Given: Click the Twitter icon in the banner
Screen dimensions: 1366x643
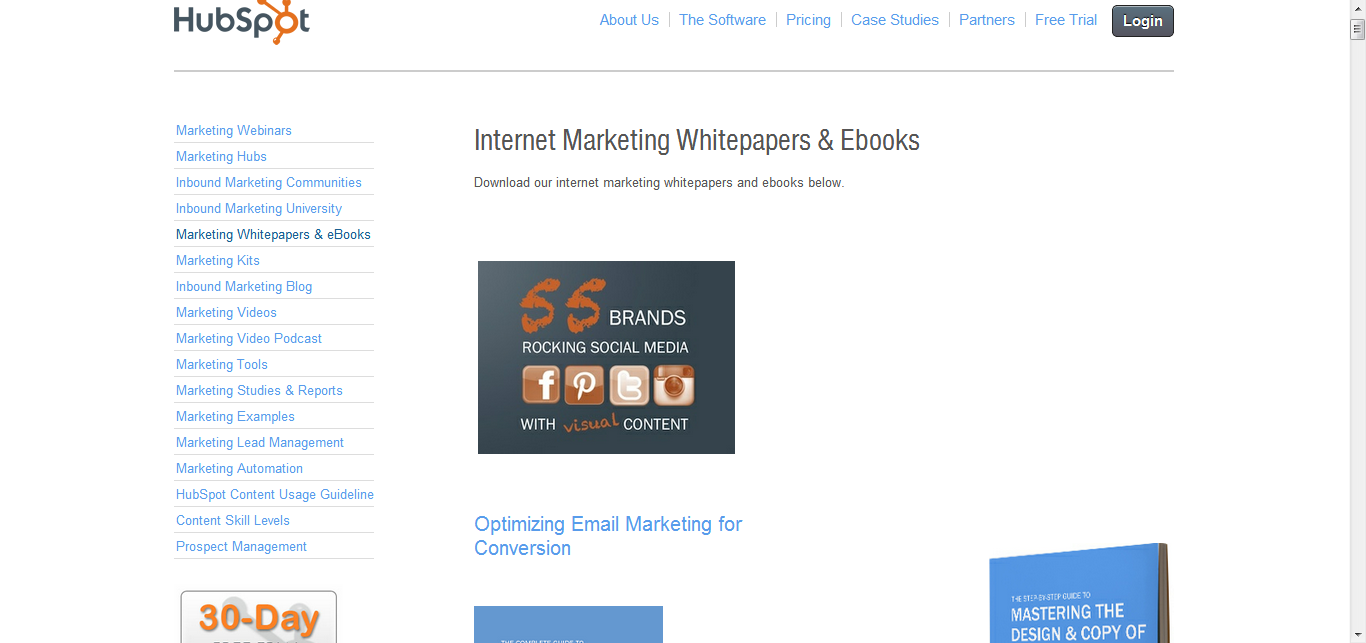Looking at the screenshot, I should (x=629, y=385).
